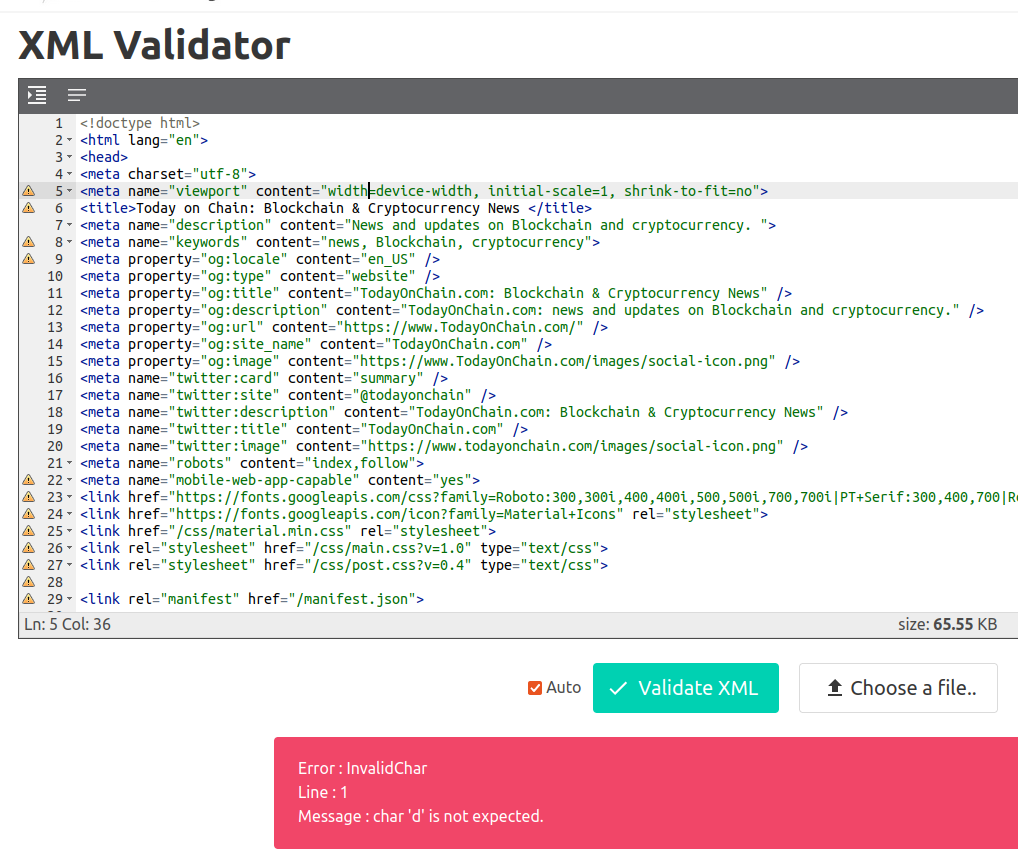Image resolution: width=1018 pixels, height=864 pixels.
Task: Click the red InvalidChar error message box
Action: pos(645,793)
